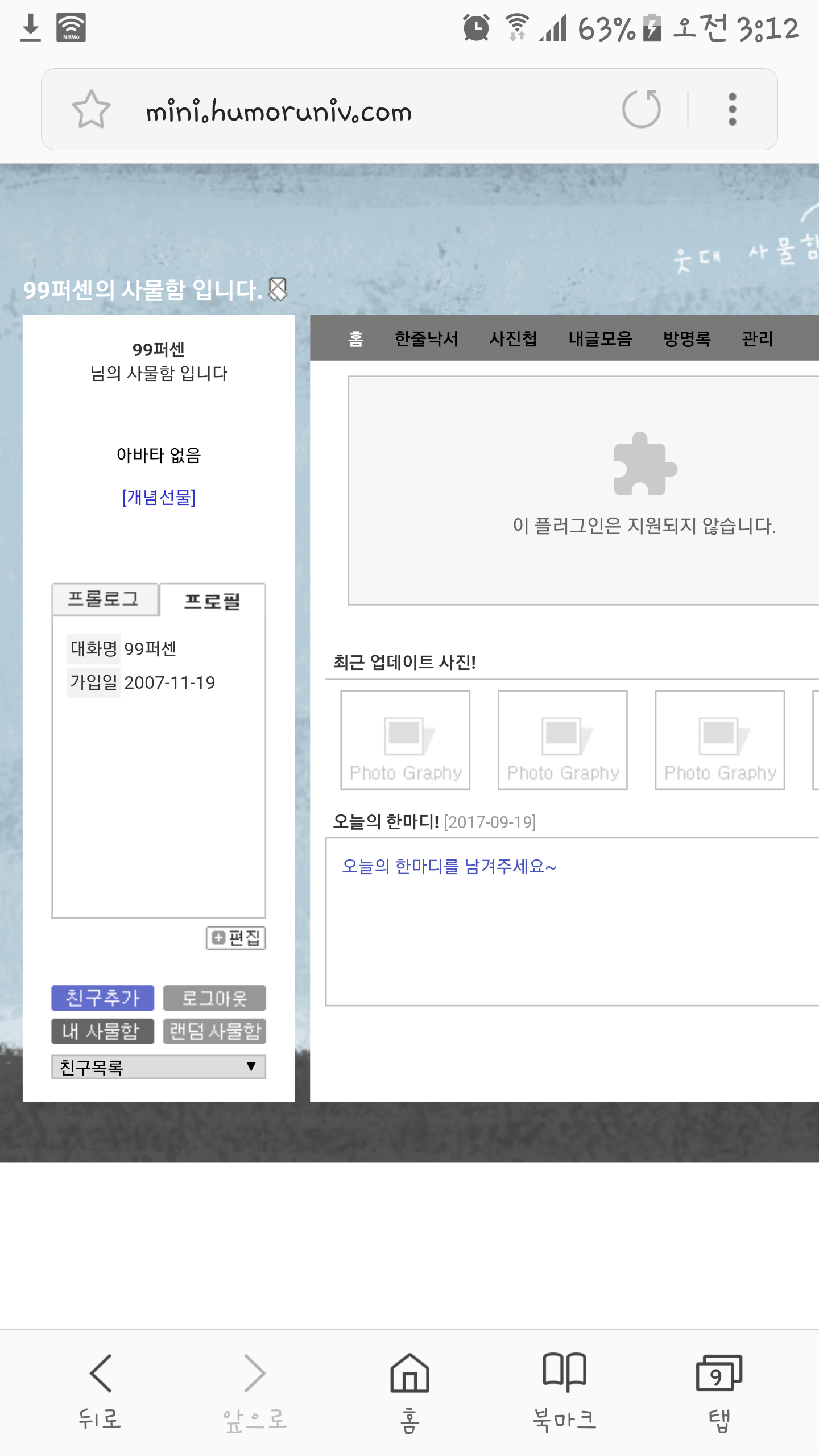Select the 프로필 tab
Image resolution: width=819 pixels, height=1456 pixels.
(x=212, y=601)
